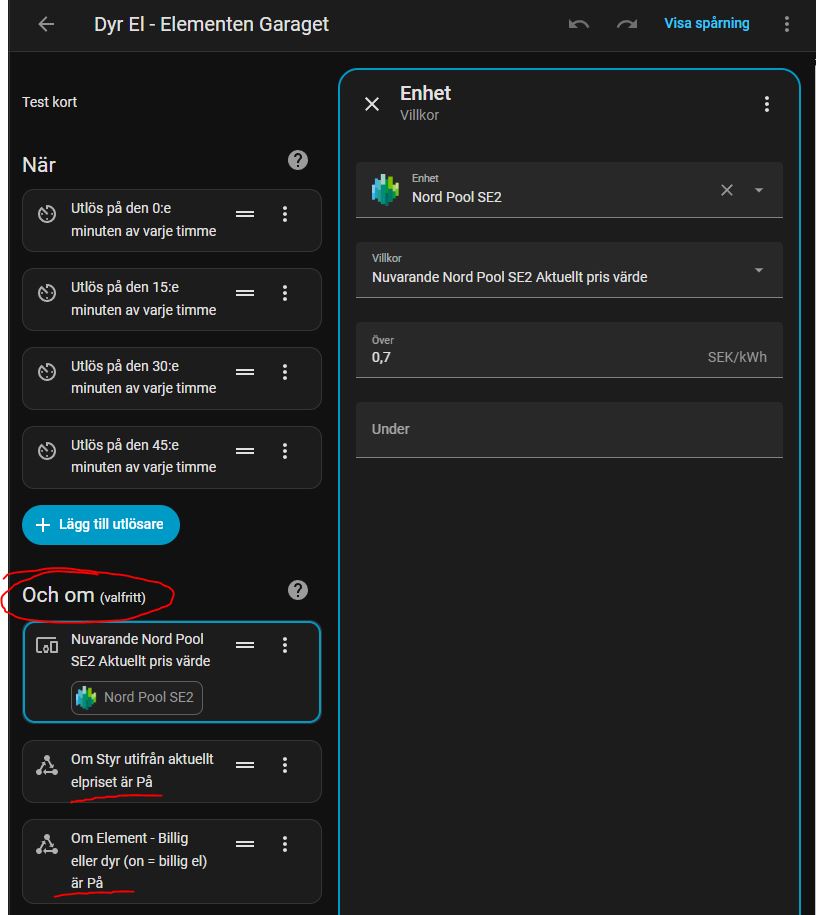Click the redo icon in header

(x=627, y=24)
